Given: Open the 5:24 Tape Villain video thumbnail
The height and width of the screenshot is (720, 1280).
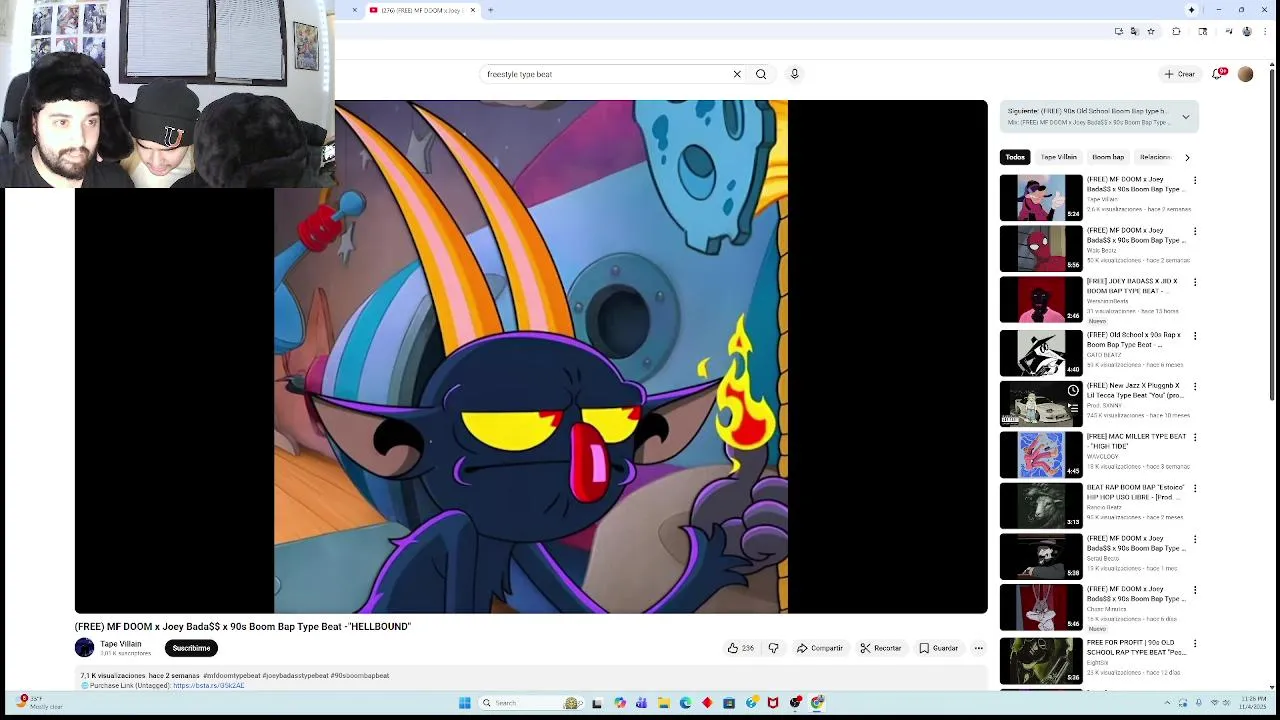Looking at the screenshot, I should (x=1041, y=197).
